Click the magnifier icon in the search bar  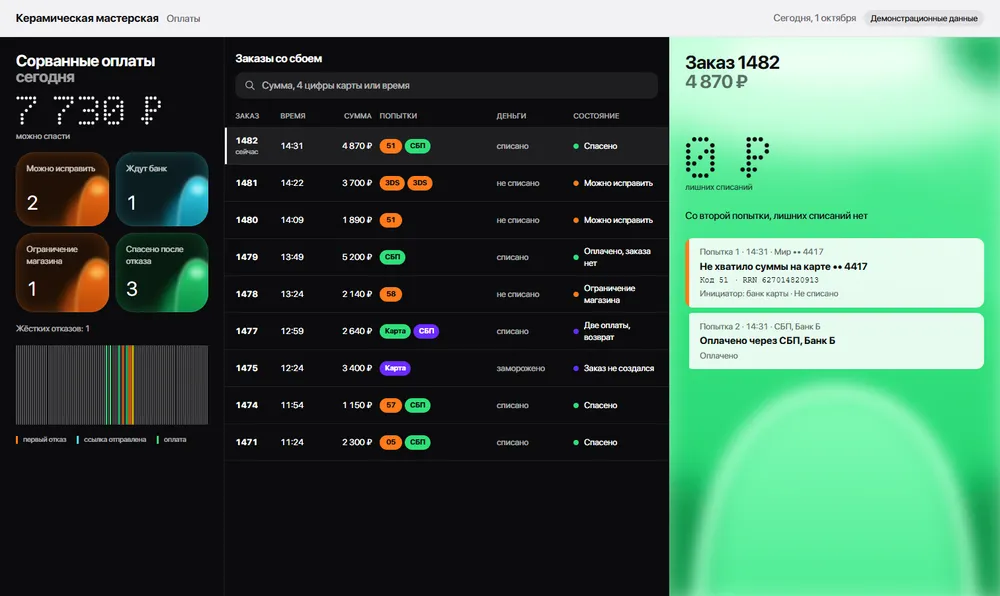pyautogui.click(x=249, y=85)
